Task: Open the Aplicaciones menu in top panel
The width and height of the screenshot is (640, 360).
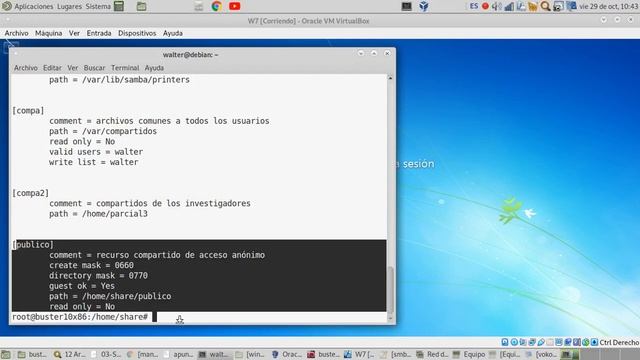Action: 33,6
